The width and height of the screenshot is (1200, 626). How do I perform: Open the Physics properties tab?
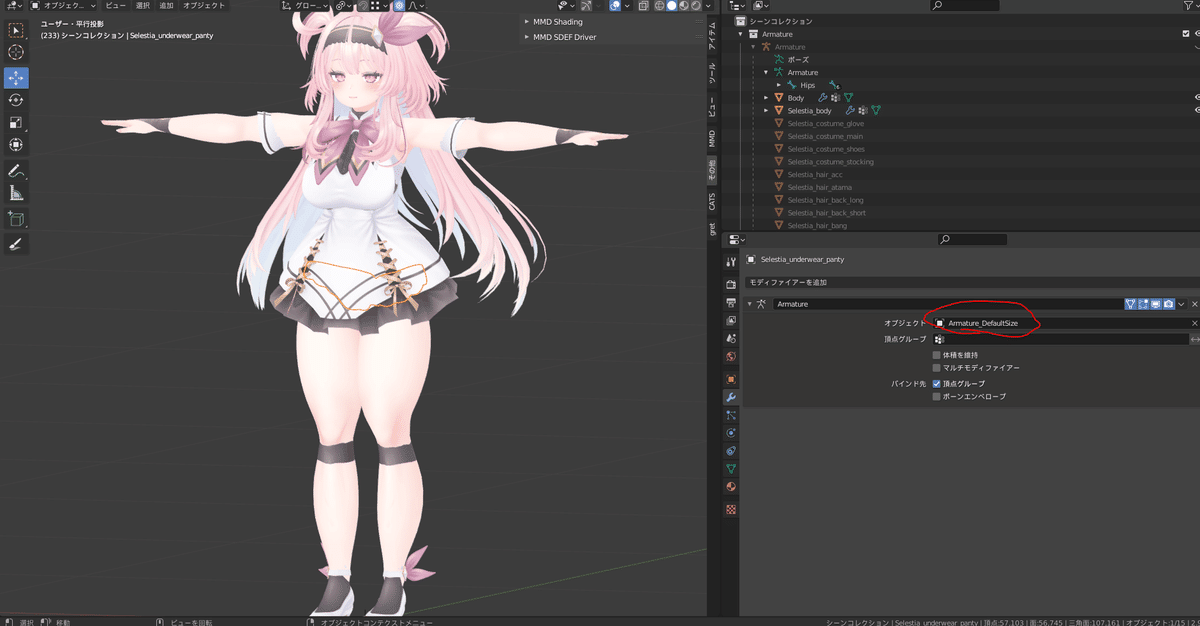(731, 433)
